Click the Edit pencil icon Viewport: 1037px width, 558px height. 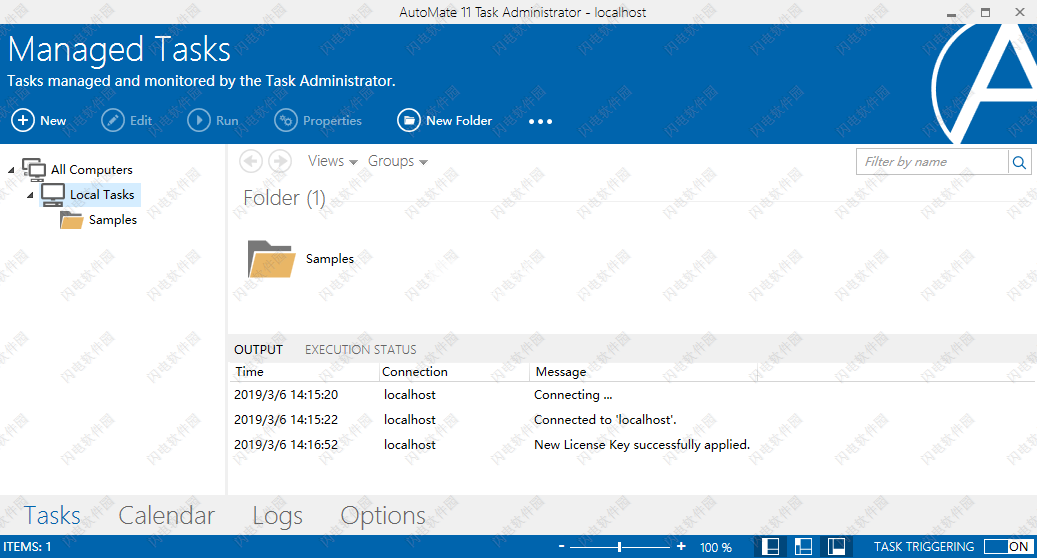click(112, 120)
